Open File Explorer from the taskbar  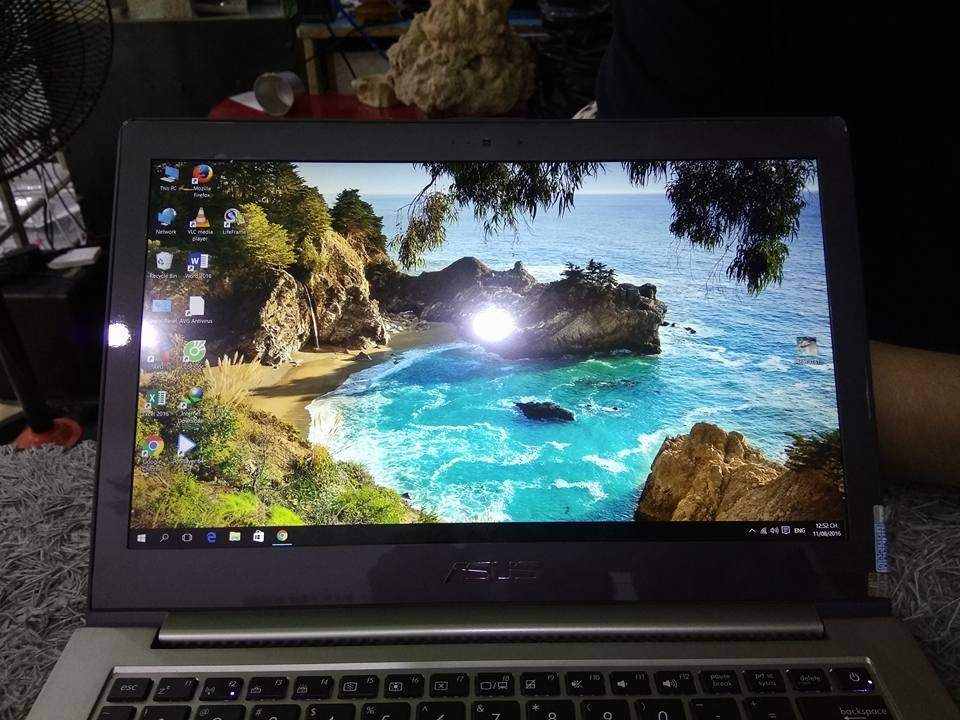(x=235, y=537)
